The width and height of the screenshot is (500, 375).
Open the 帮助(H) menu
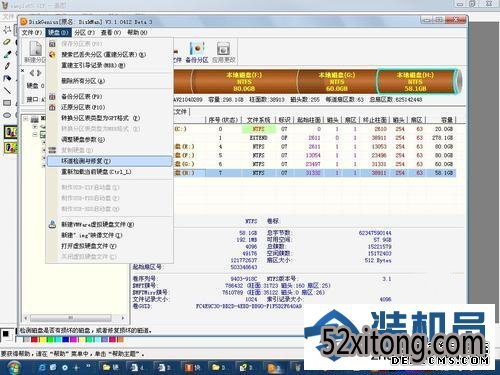pos(137,32)
